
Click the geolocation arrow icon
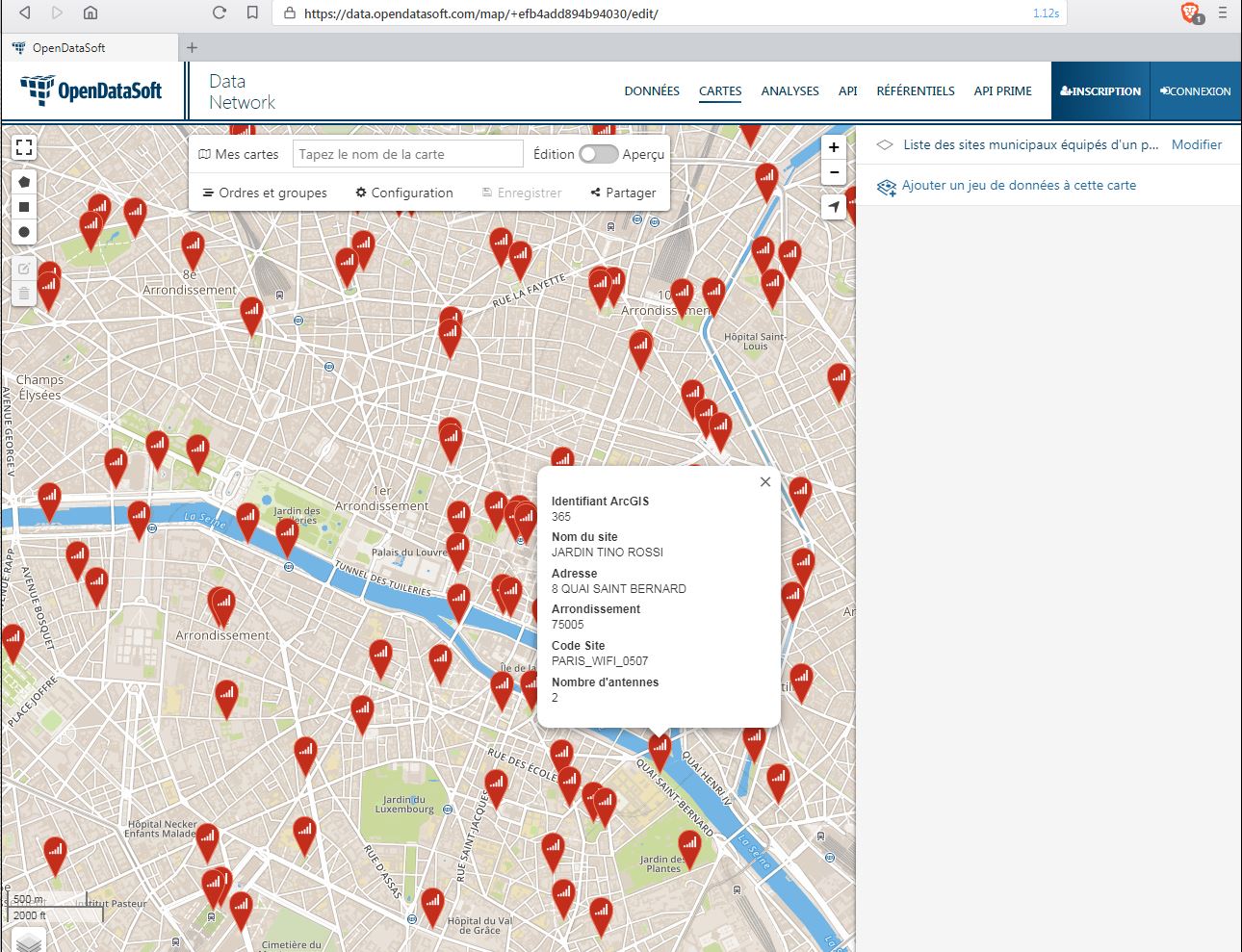[834, 207]
